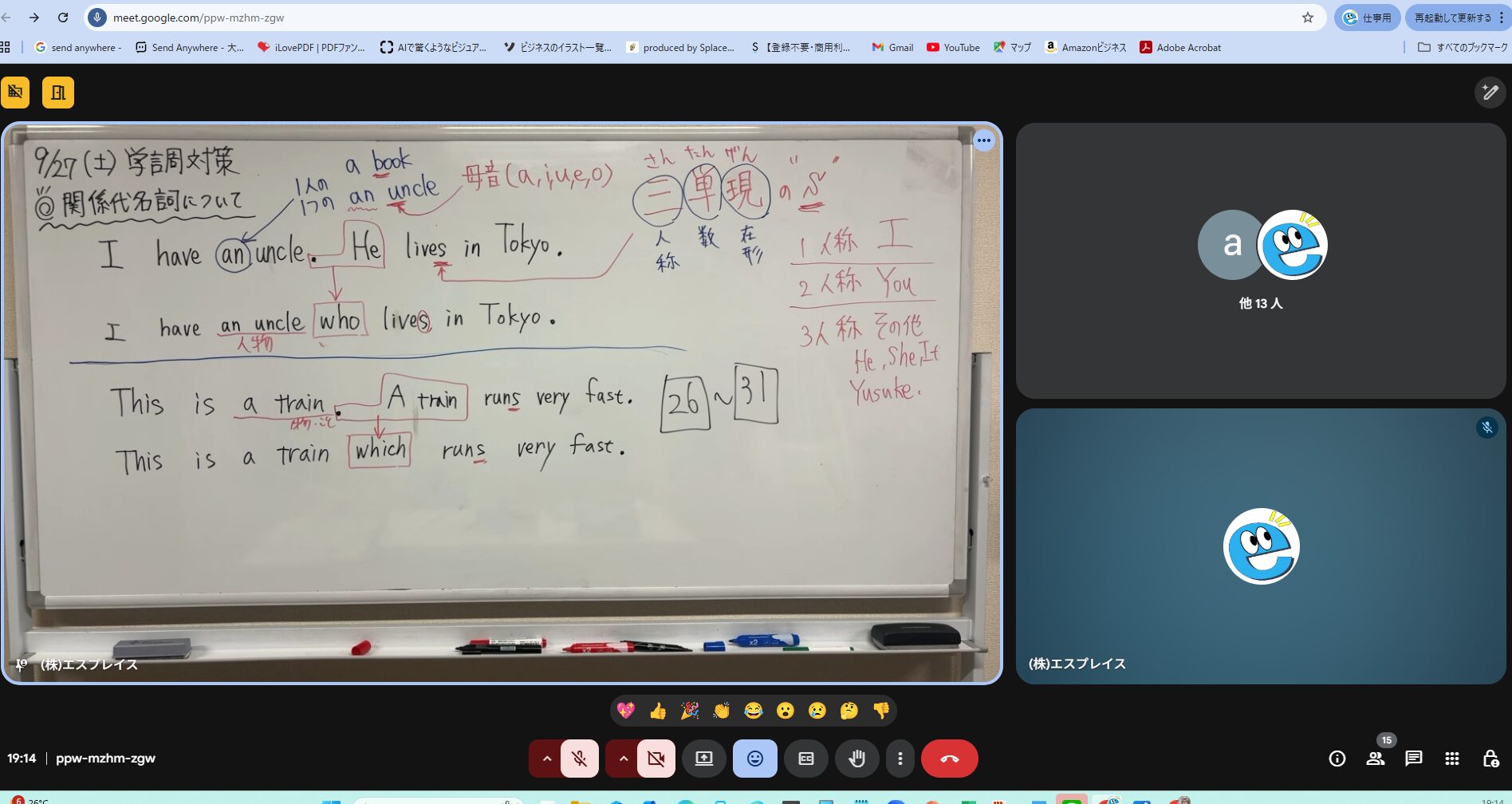Open the in-call chat panel
This screenshot has width=1512, height=804.
point(1413,759)
